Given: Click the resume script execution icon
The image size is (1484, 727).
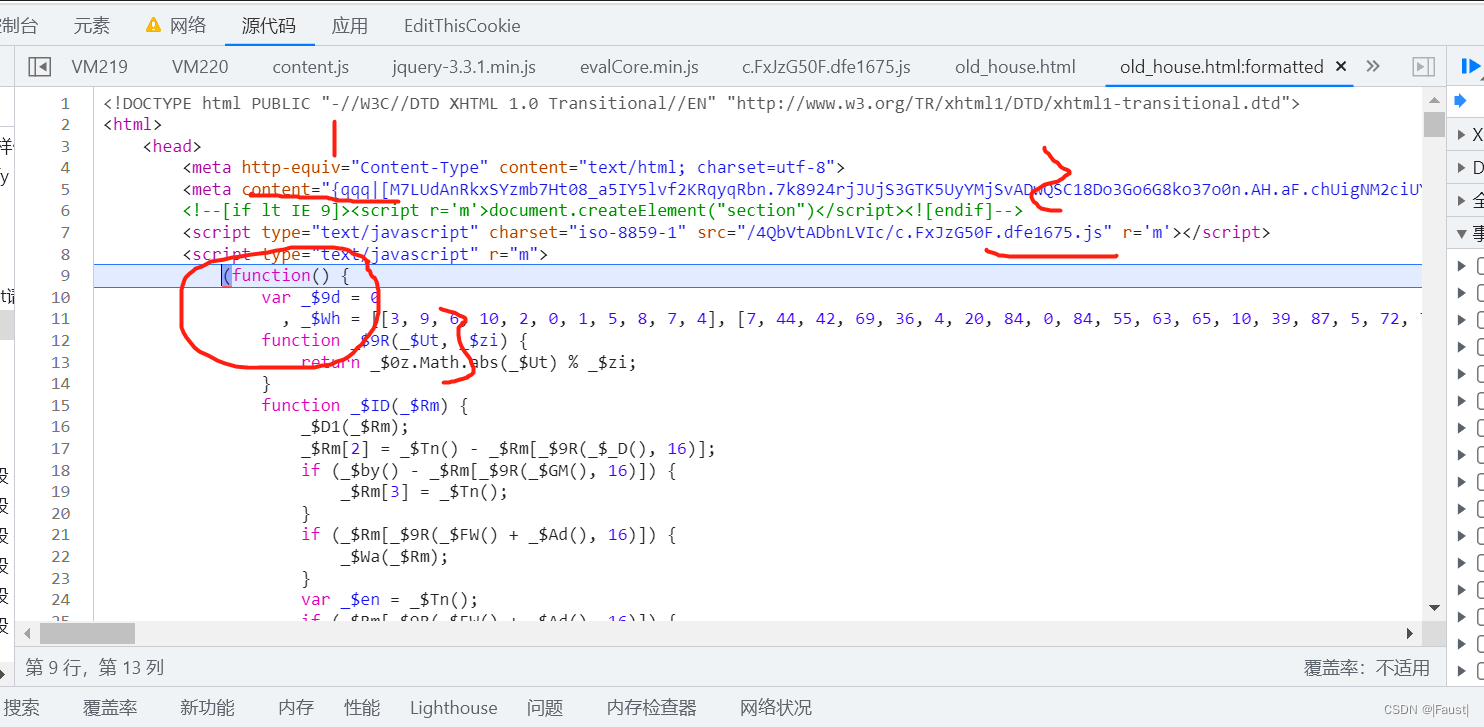Looking at the screenshot, I should pyautogui.click(x=1472, y=67).
